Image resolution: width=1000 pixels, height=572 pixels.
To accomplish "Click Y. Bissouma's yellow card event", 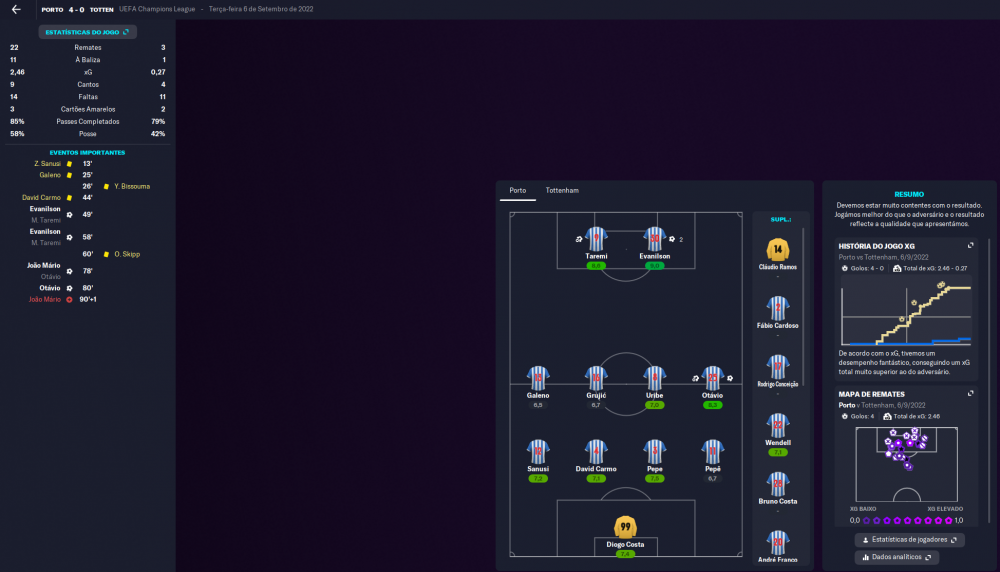I will coord(117,187).
